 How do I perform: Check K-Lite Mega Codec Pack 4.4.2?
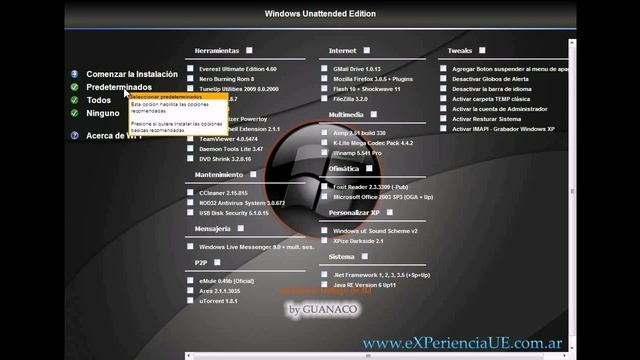[324, 142]
